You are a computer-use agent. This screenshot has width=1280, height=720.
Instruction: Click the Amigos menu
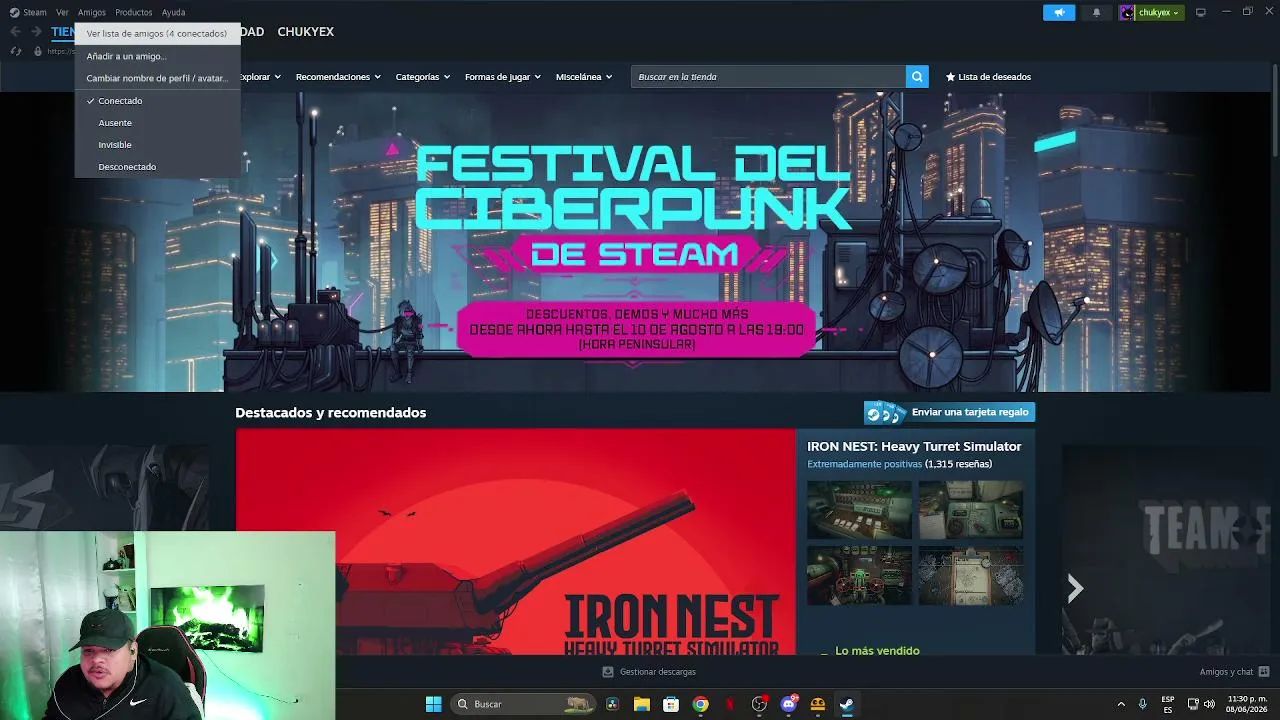tap(92, 12)
